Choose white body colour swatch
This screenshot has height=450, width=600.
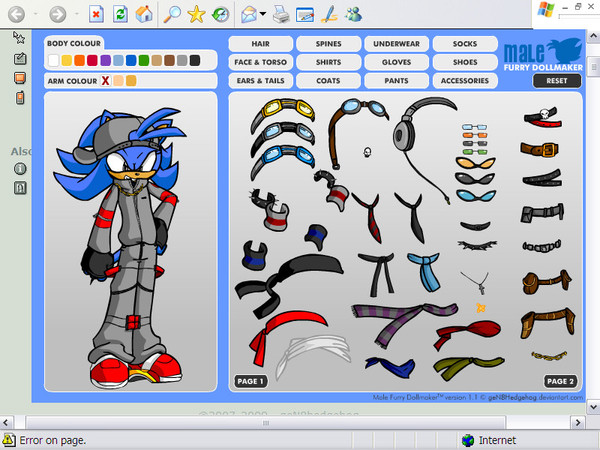(x=54, y=60)
